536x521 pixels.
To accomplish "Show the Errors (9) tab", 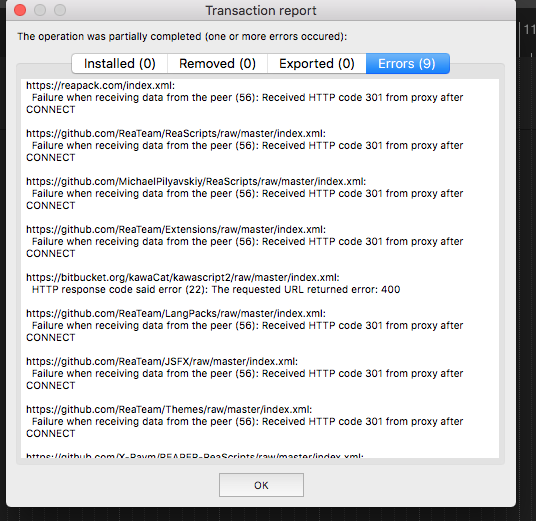I will click(x=407, y=64).
